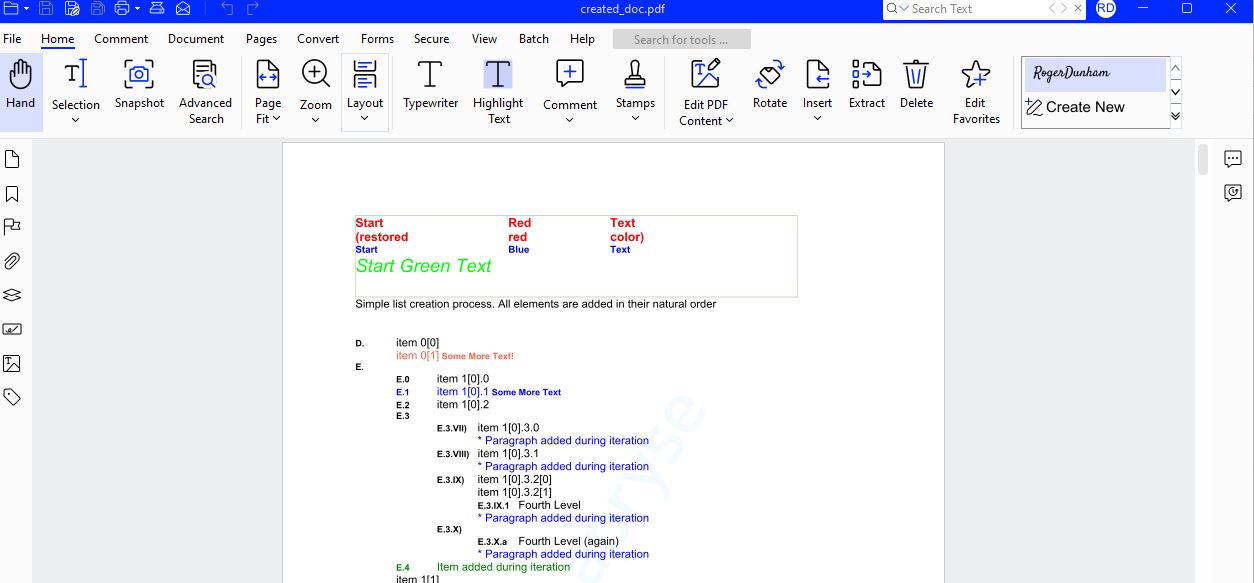Open Edit Favorites star icon
Image resolution: width=1254 pixels, height=583 pixels.
tap(976, 75)
